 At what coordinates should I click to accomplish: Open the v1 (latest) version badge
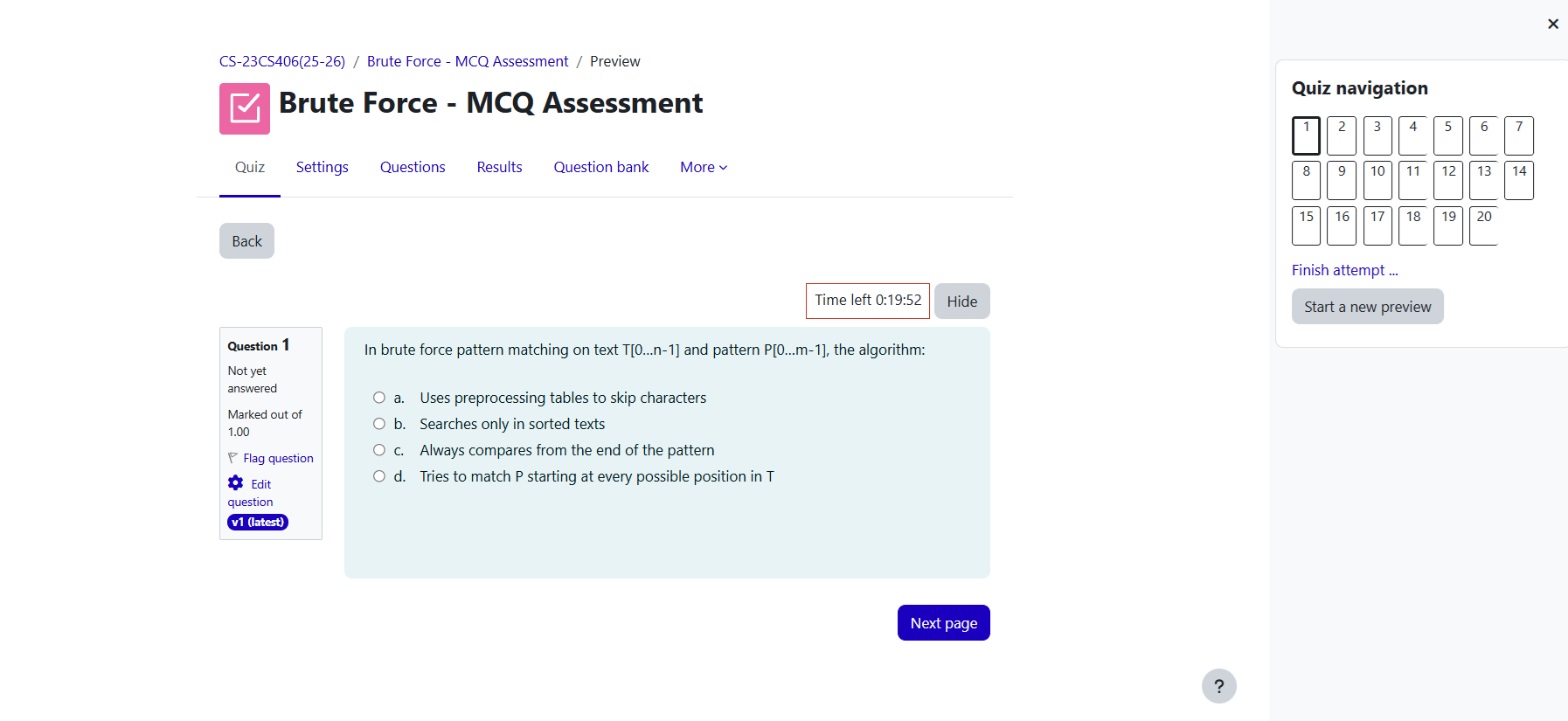258,523
